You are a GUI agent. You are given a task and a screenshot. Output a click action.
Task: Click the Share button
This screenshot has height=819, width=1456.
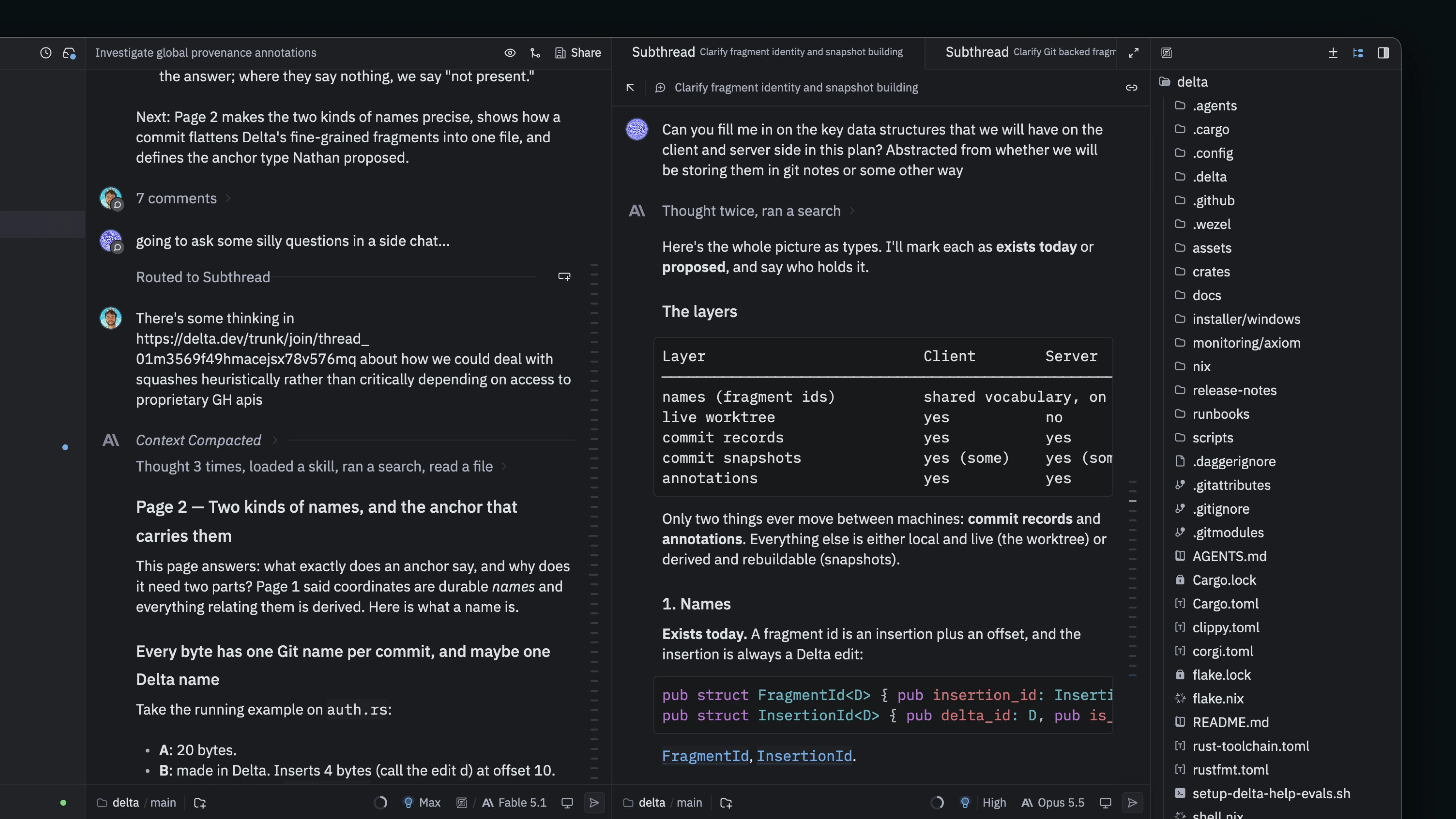(578, 53)
